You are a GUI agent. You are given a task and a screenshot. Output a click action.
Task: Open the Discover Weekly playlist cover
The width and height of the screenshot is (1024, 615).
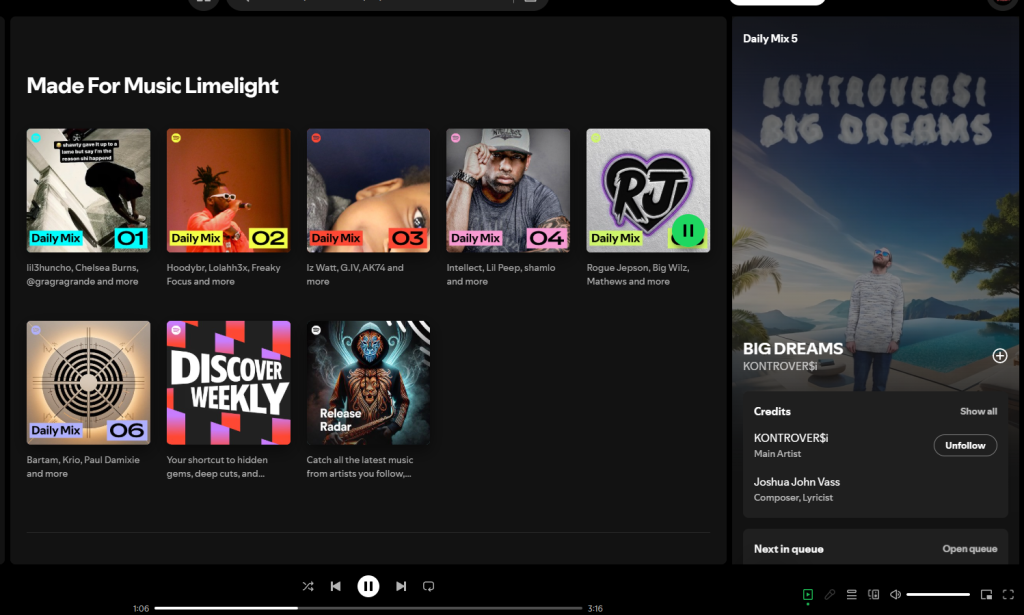(x=229, y=383)
